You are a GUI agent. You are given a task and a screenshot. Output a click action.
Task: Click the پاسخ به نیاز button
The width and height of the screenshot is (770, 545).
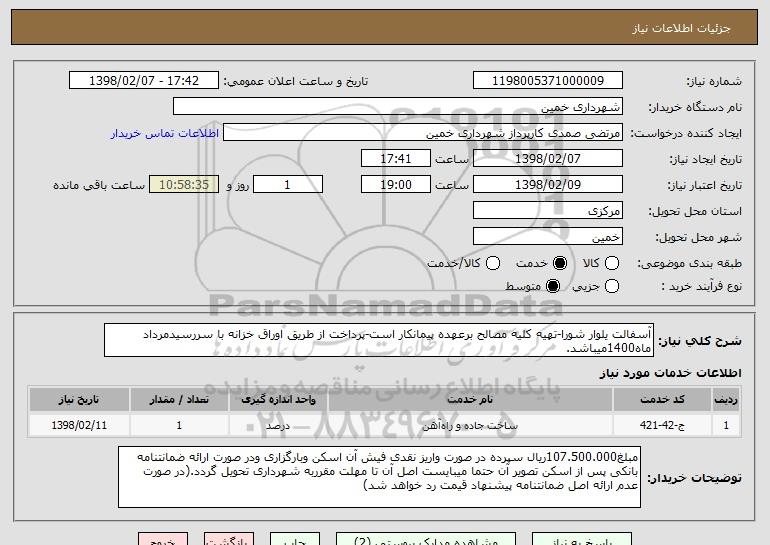pyautogui.click(x=582, y=539)
